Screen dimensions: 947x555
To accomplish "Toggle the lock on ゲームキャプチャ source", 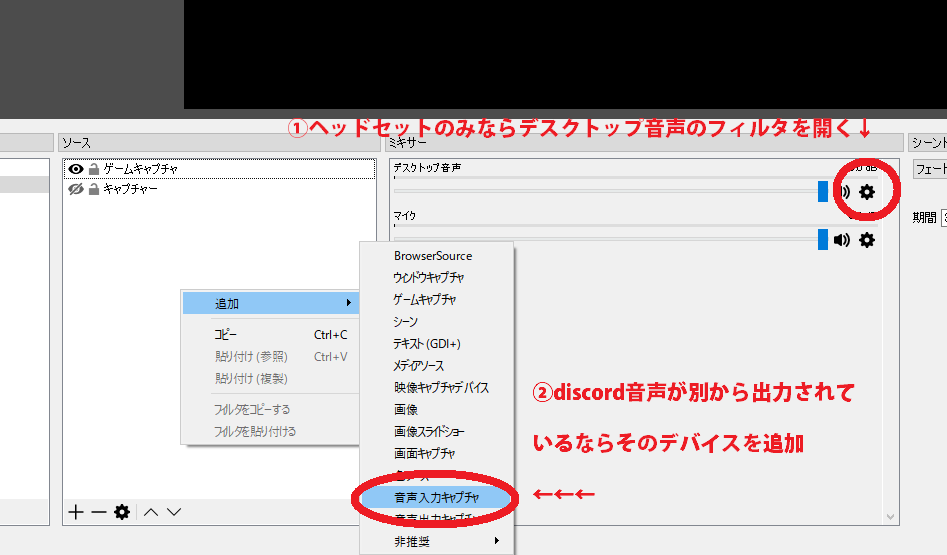I will [x=93, y=169].
